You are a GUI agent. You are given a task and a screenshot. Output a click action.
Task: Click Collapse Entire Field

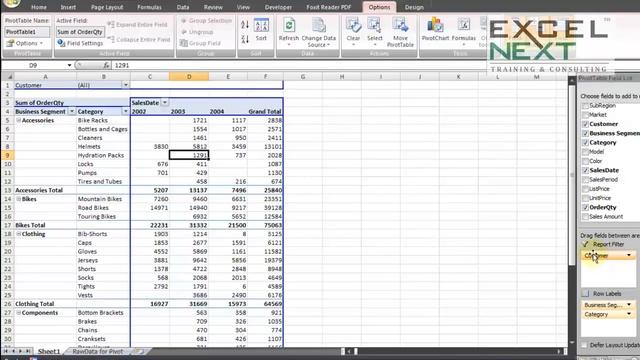pyautogui.click(x=139, y=40)
